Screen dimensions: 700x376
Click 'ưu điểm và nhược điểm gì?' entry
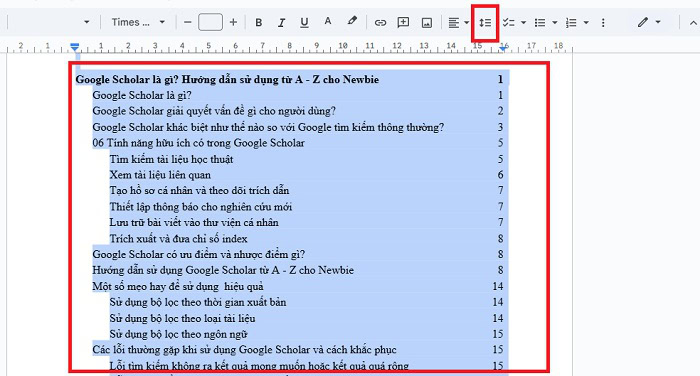[x=199, y=254]
